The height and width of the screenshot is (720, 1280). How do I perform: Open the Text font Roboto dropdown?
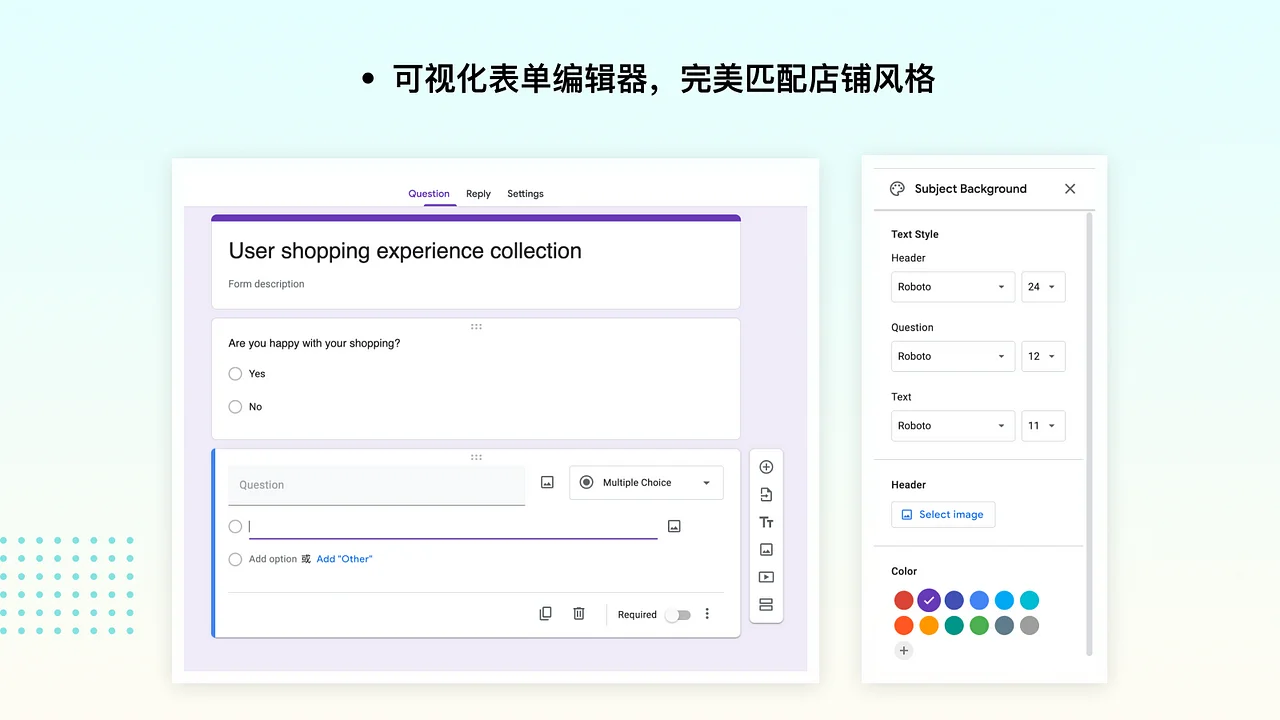(x=953, y=425)
